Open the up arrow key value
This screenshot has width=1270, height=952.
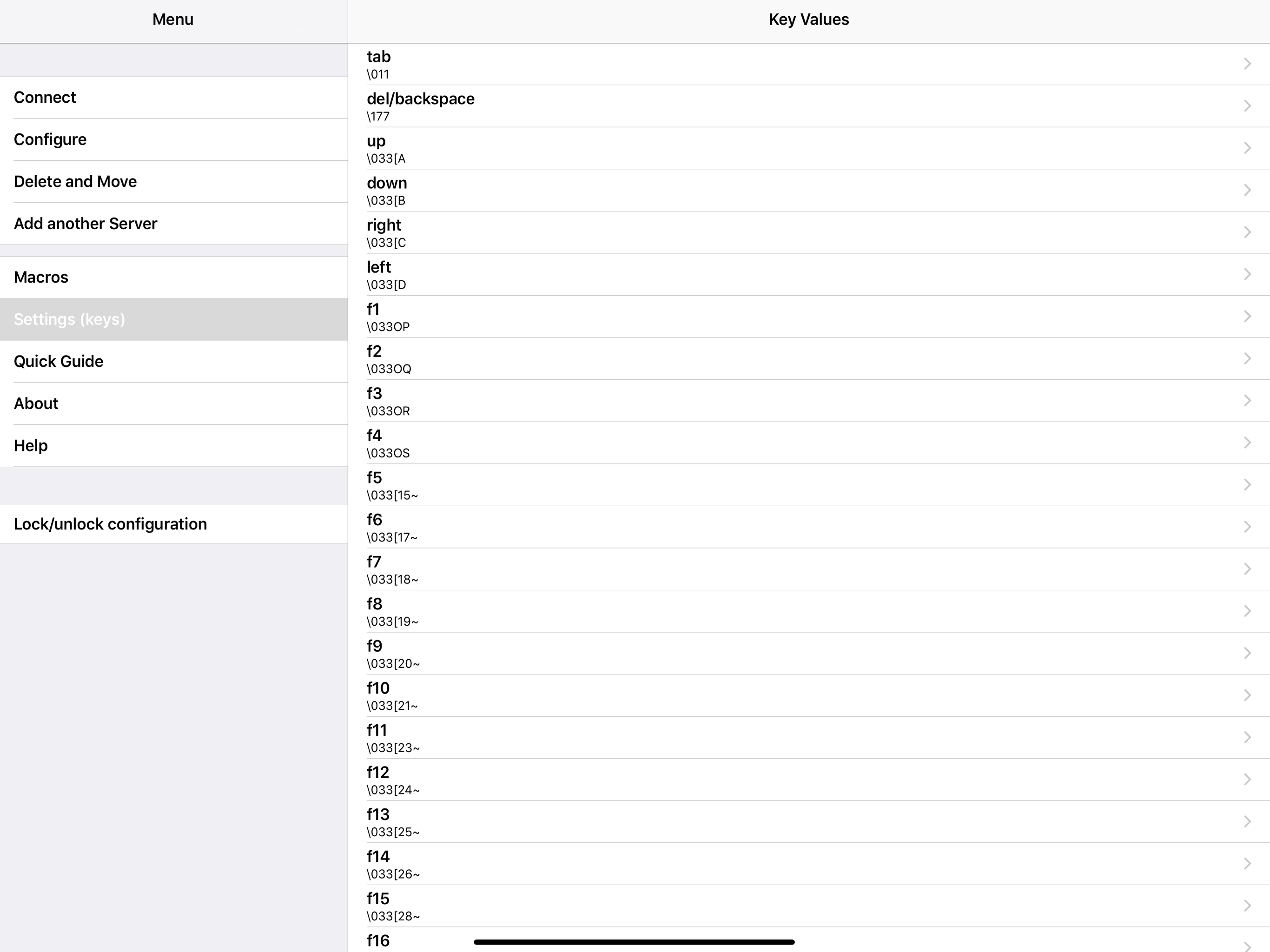click(x=804, y=148)
